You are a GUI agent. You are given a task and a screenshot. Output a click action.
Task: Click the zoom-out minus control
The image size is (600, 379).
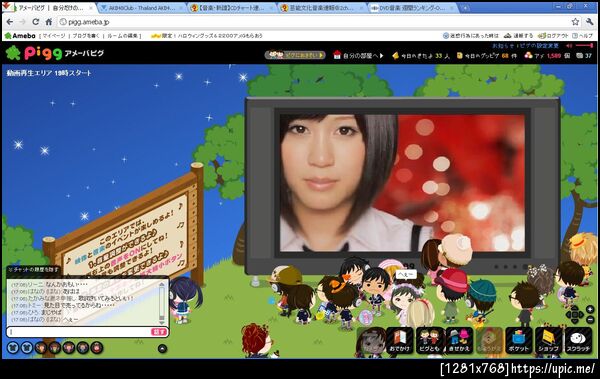click(x=590, y=320)
